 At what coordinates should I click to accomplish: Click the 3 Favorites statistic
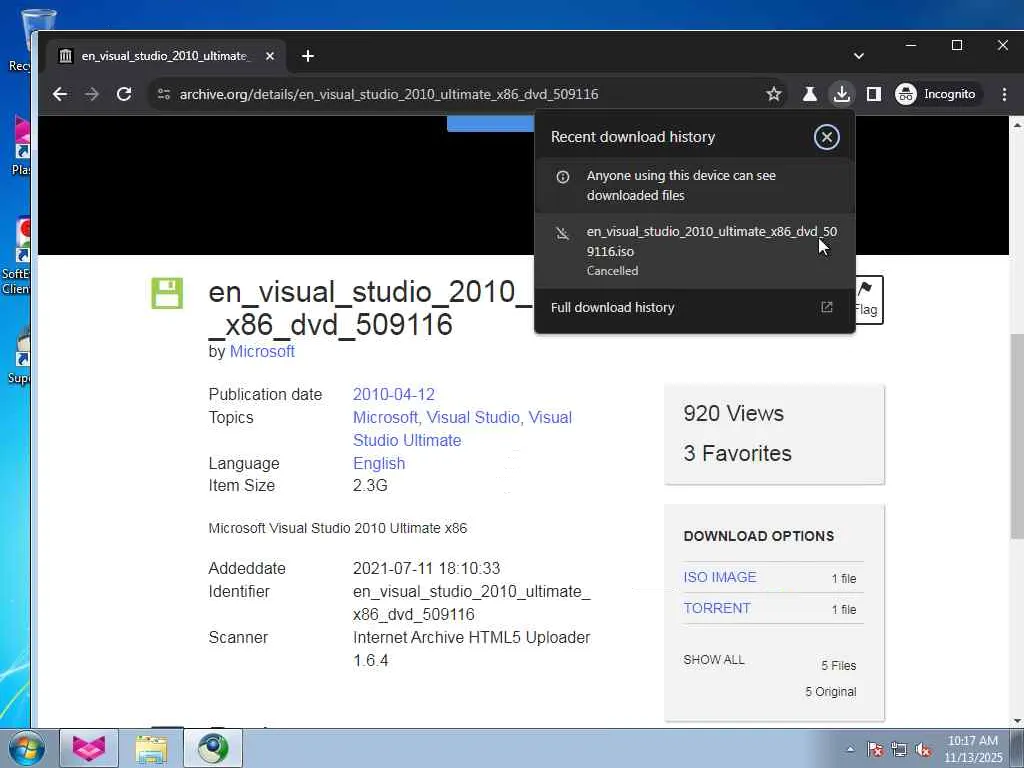tap(737, 453)
